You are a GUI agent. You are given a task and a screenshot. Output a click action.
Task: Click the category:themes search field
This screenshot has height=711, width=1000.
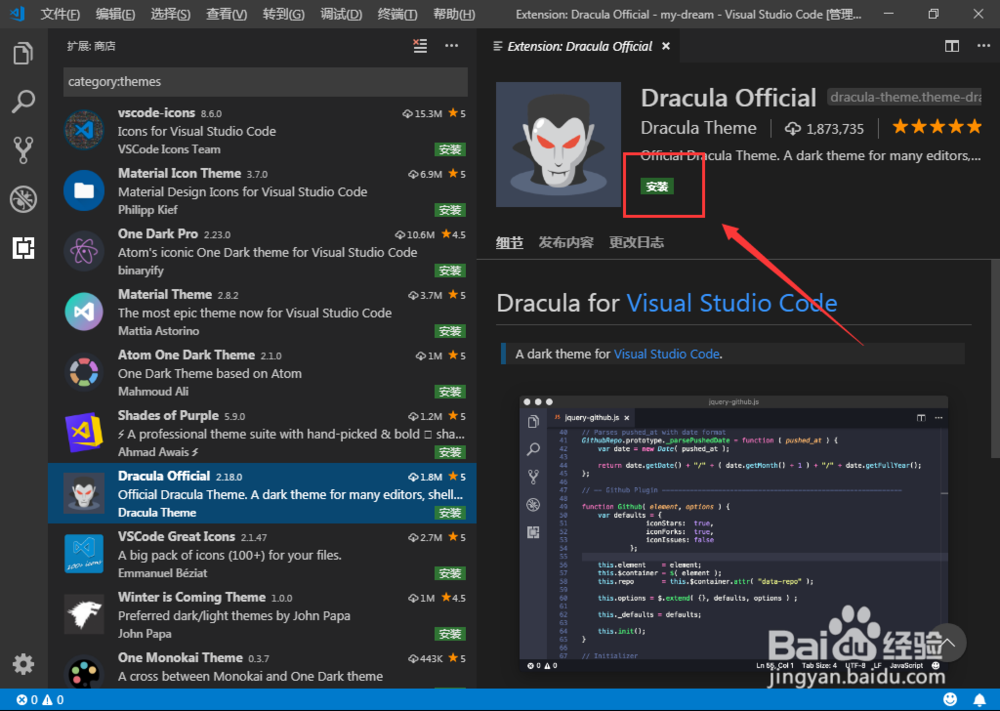(x=265, y=82)
